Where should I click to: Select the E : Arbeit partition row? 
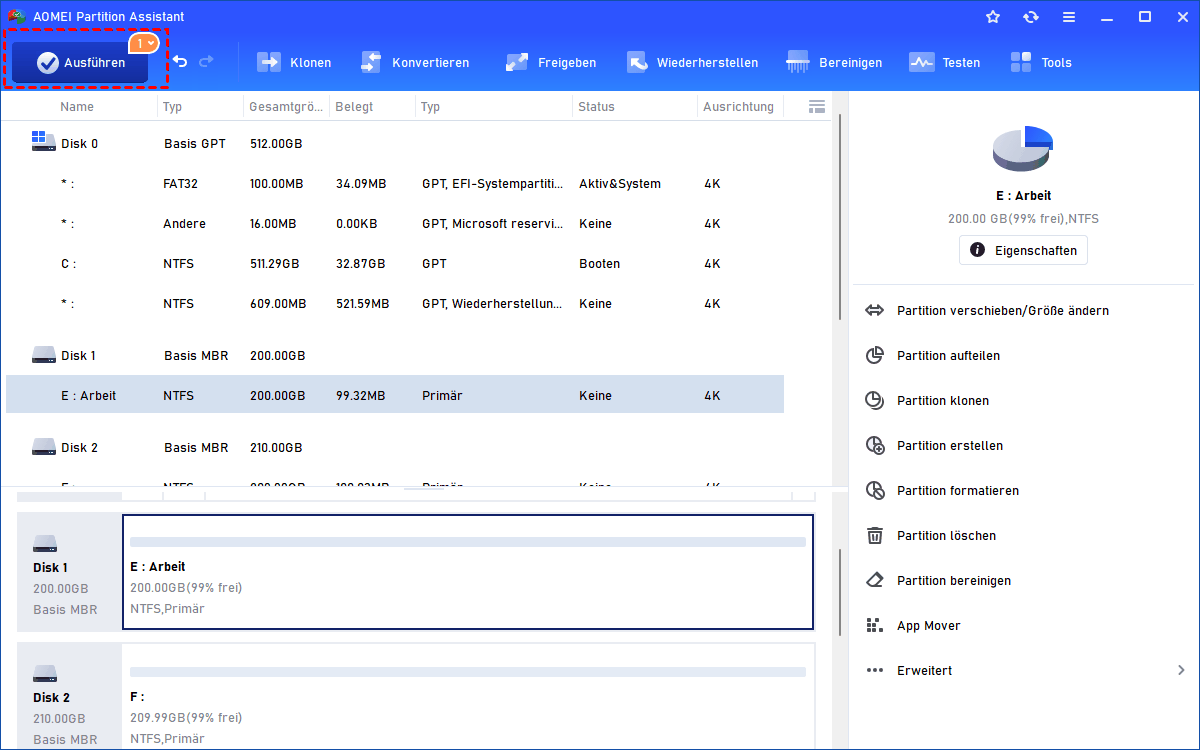click(395, 395)
